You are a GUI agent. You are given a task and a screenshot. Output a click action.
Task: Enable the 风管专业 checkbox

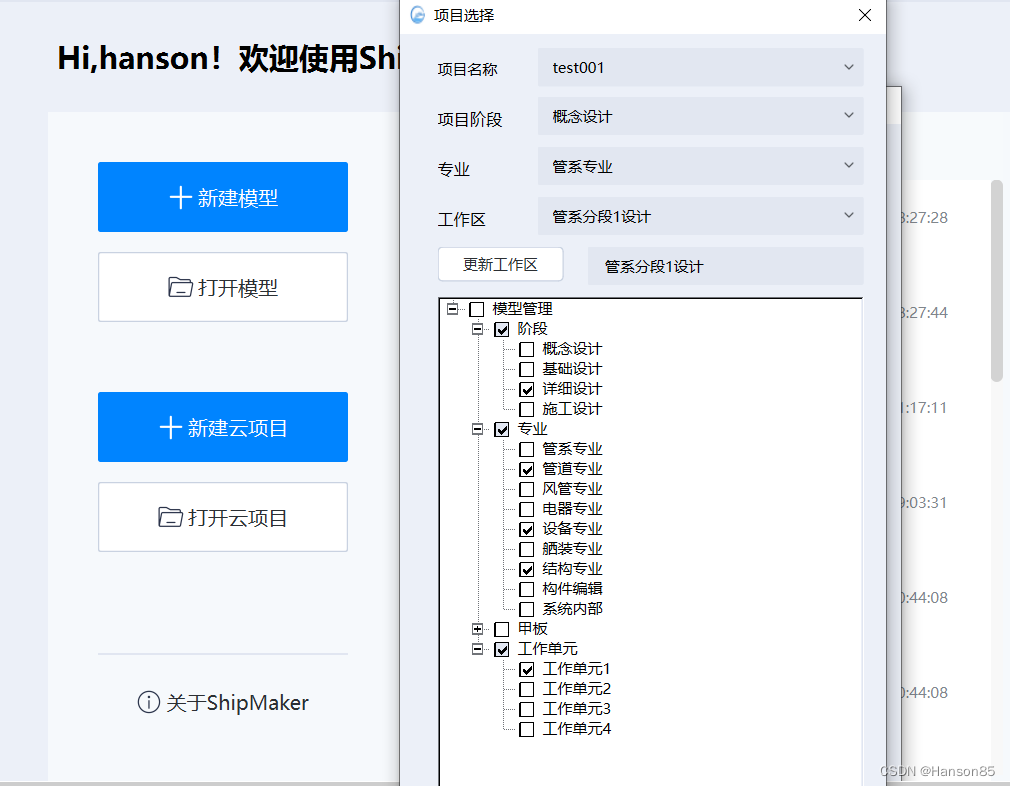tap(527, 489)
